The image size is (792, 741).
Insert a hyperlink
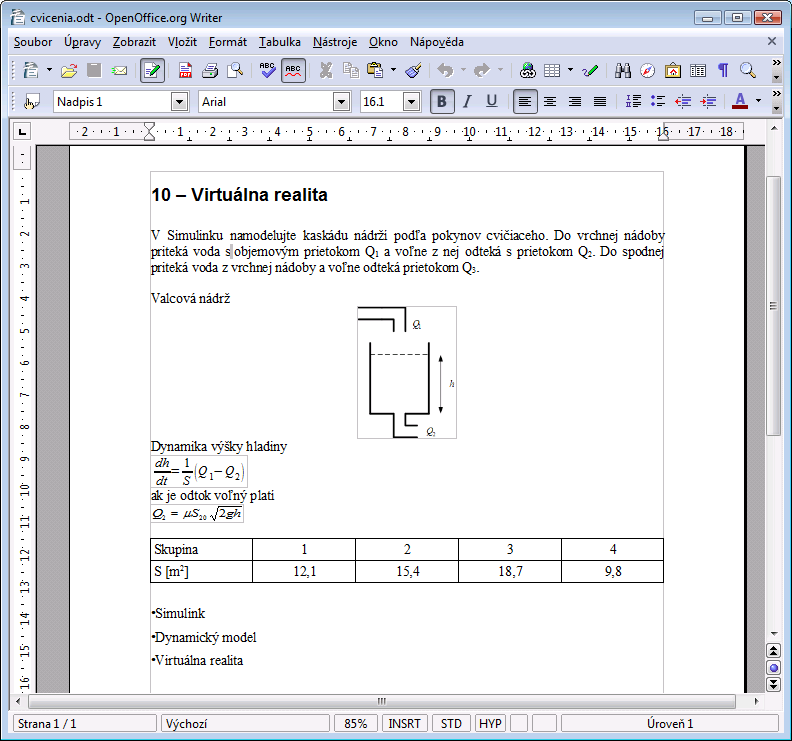527,70
